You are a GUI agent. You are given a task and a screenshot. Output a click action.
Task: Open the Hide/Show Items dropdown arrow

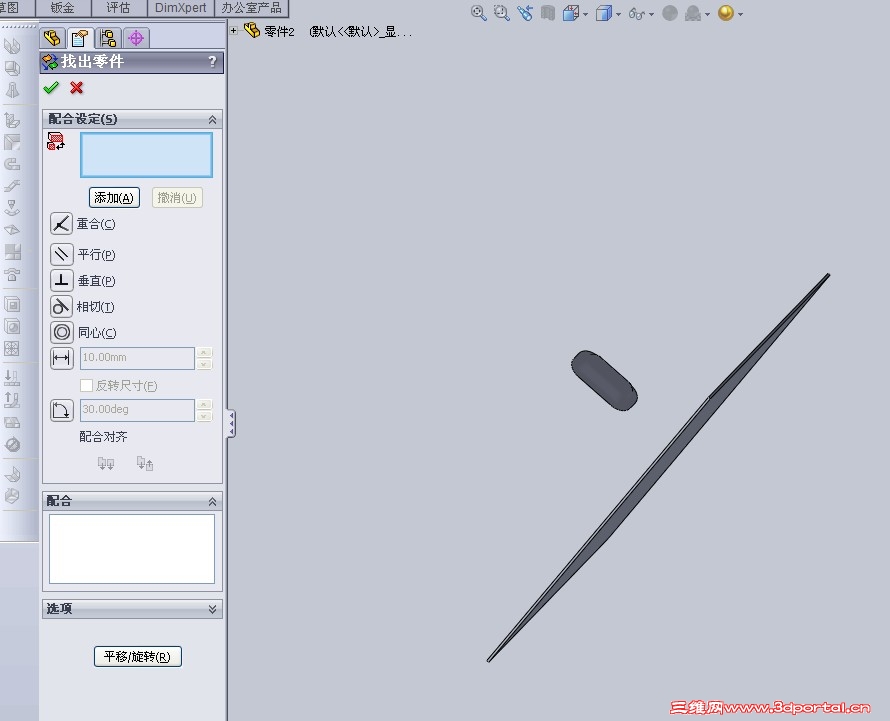tap(651, 14)
